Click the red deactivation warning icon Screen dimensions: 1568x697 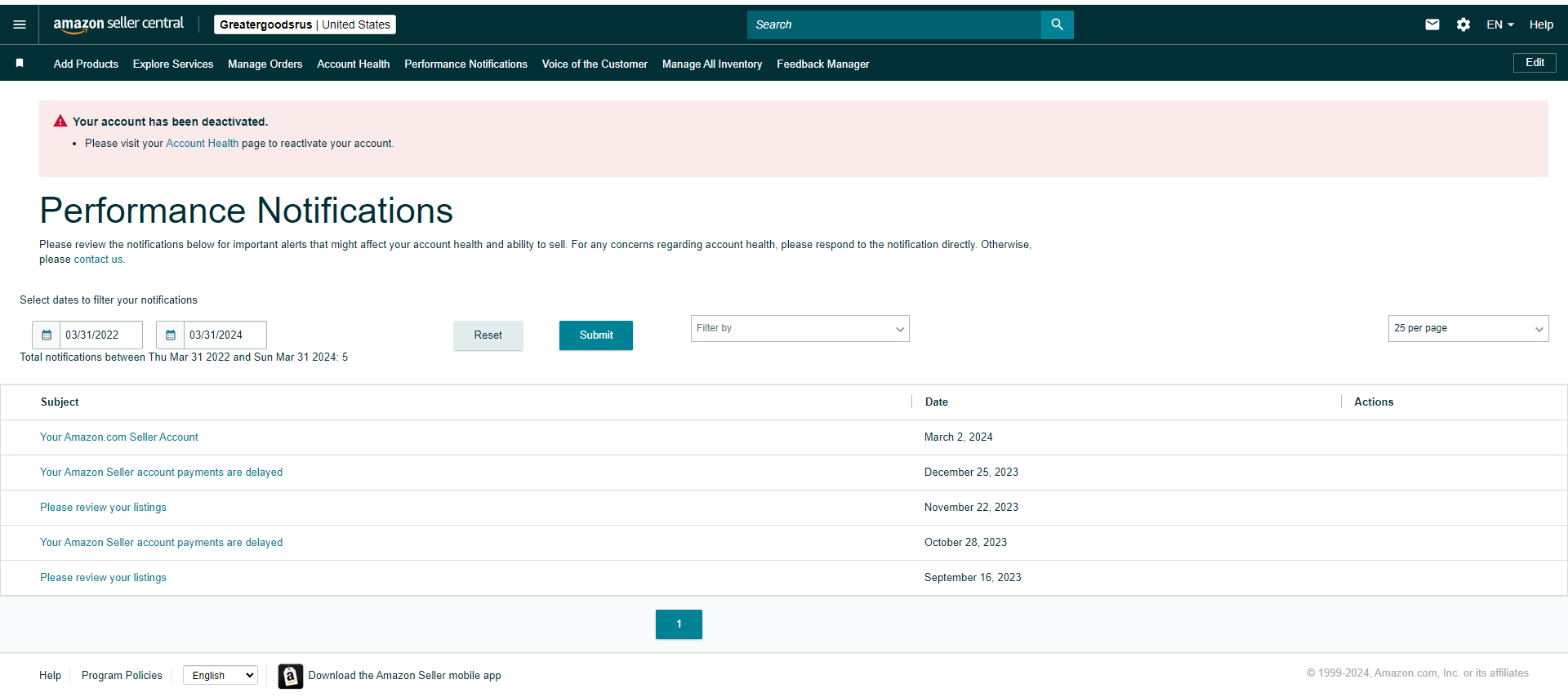[60, 121]
